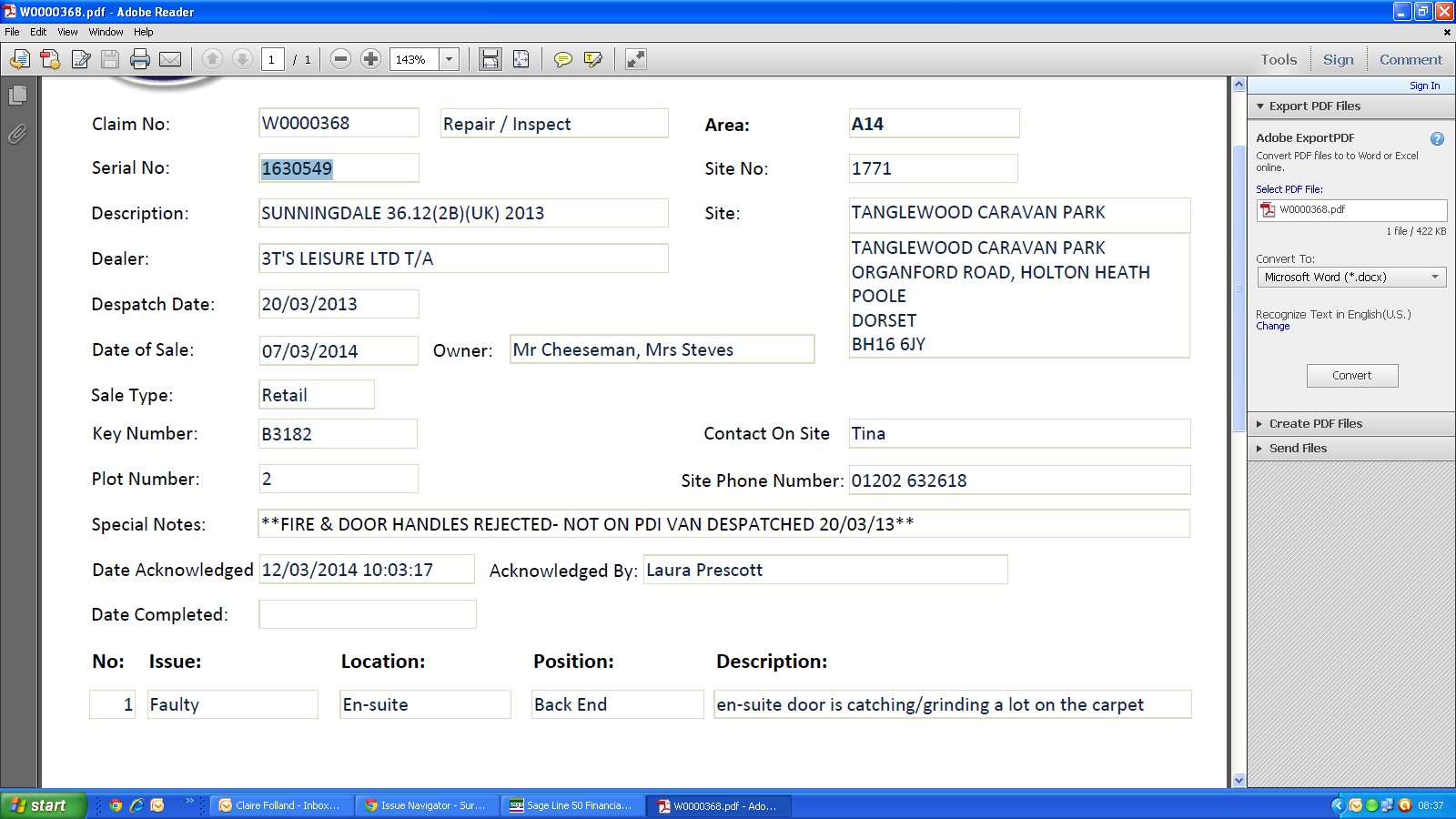Click the Change recognition language link
The image size is (1456, 819).
(1272, 327)
